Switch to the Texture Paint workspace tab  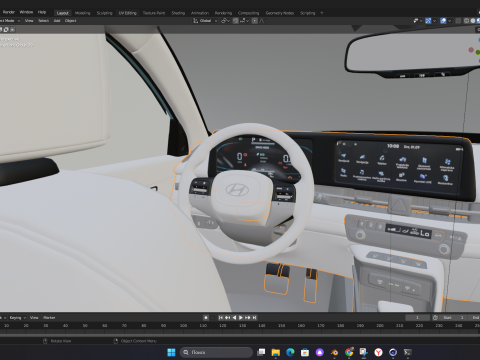pyautogui.click(x=154, y=13)
